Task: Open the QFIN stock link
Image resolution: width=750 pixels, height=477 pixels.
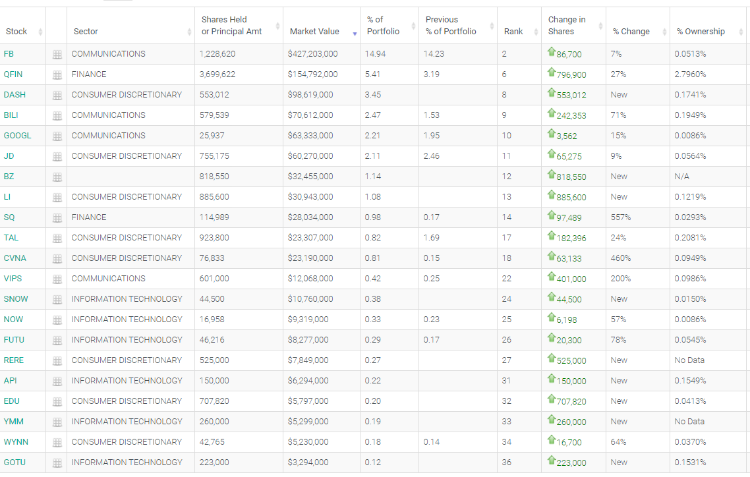Action: click(13, 74)
